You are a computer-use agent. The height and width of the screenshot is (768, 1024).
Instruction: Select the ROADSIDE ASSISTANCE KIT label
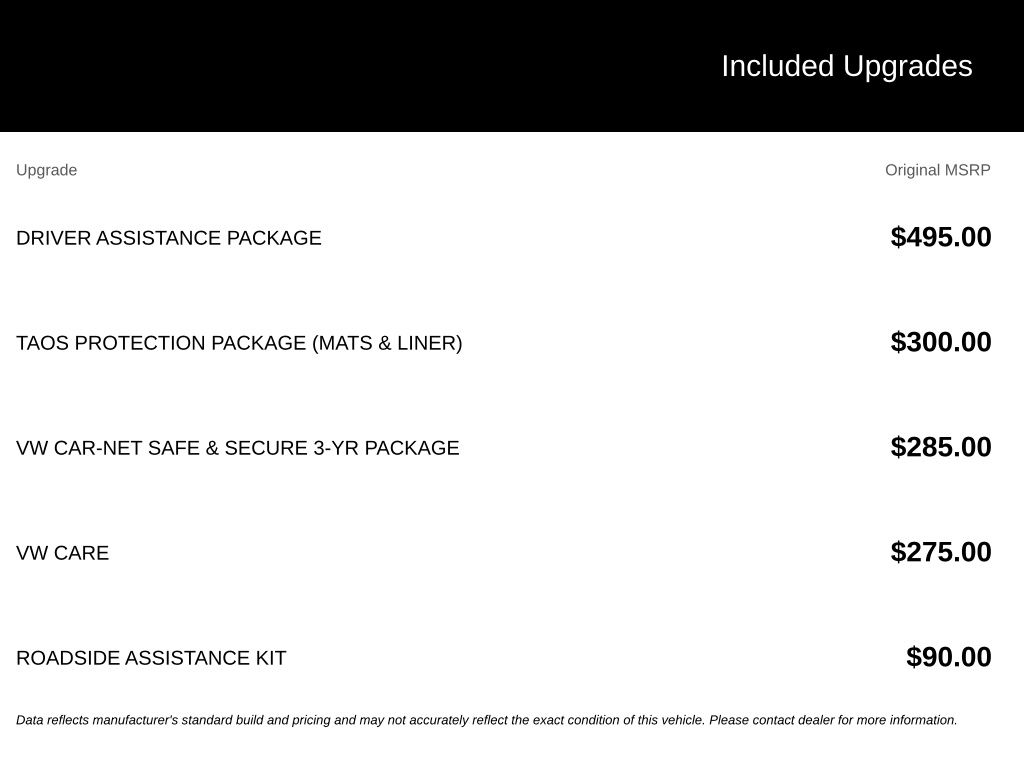click(151, 658)
